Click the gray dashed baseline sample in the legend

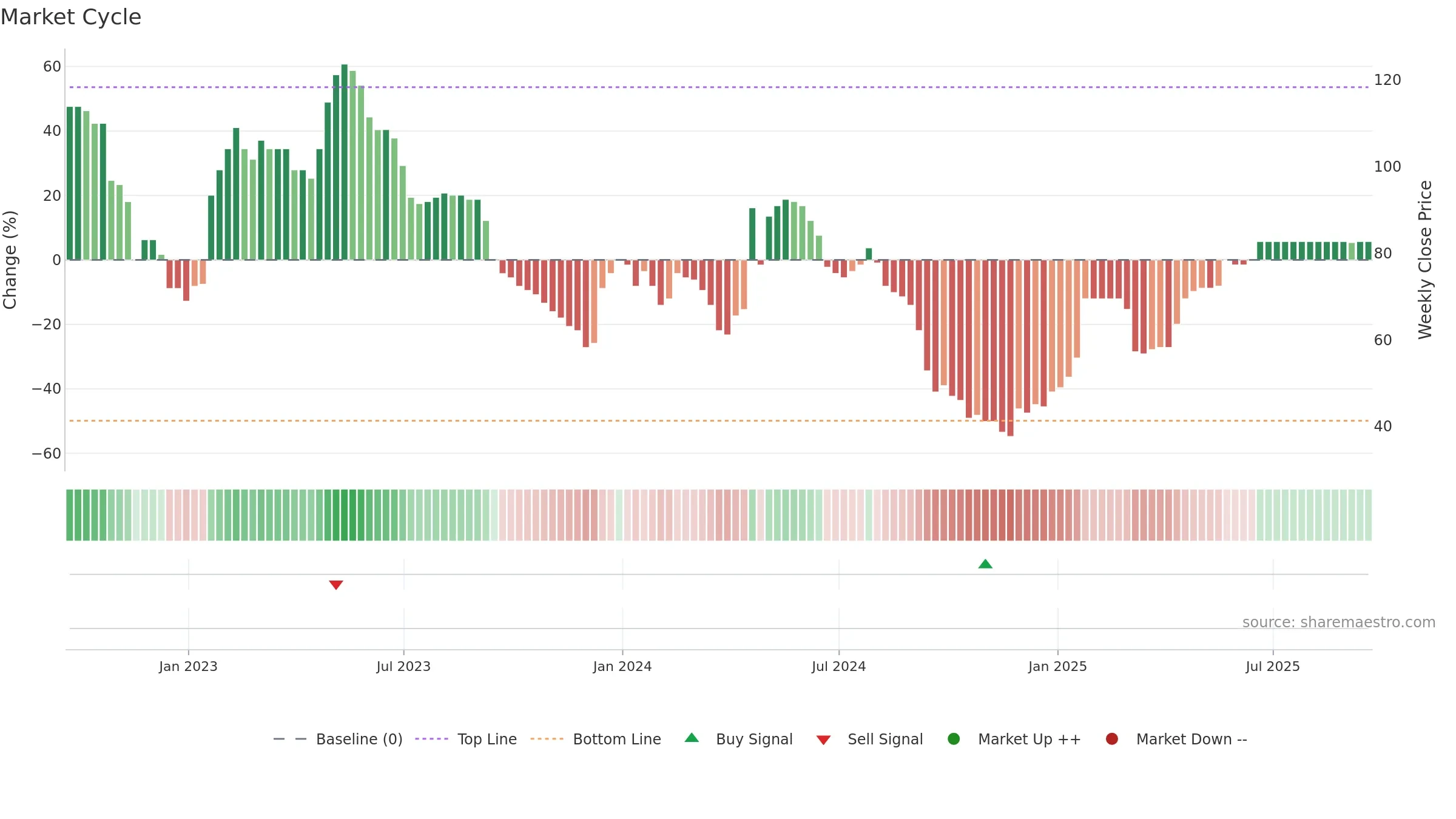pos(290,739)
